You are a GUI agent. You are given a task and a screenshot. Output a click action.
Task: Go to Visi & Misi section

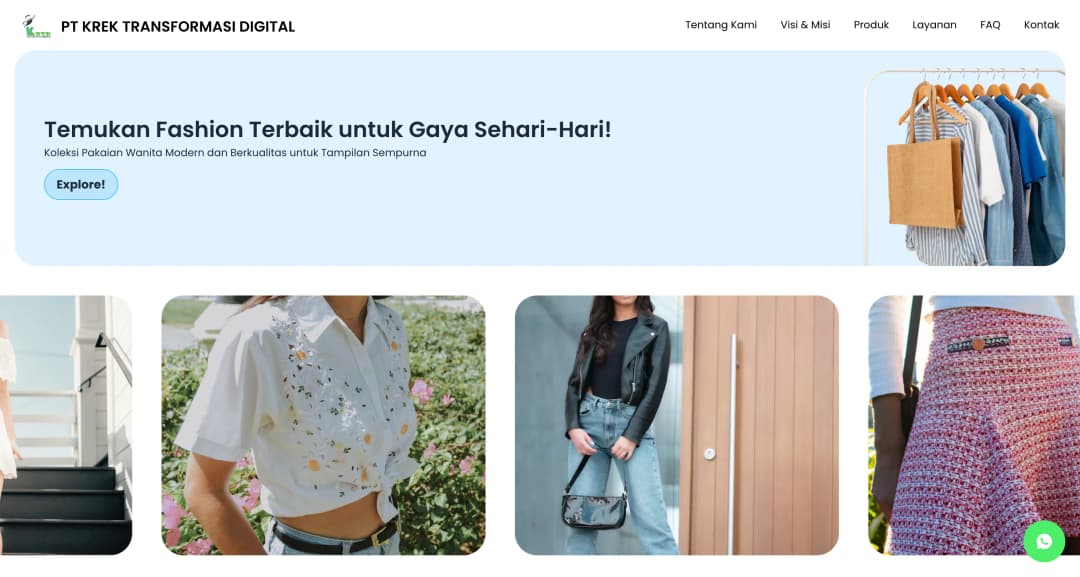pos(805,25)
